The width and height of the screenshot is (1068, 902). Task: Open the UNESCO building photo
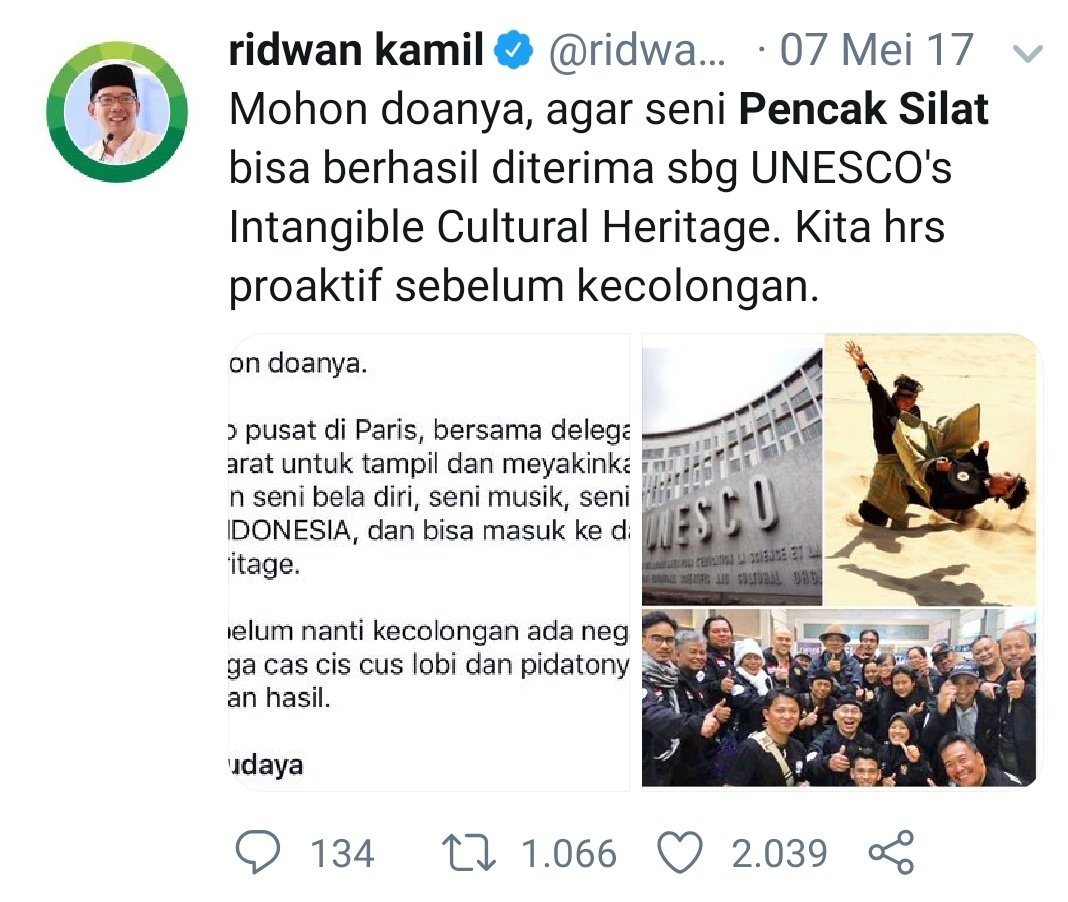pyautogui.click(x=732, y=469)
